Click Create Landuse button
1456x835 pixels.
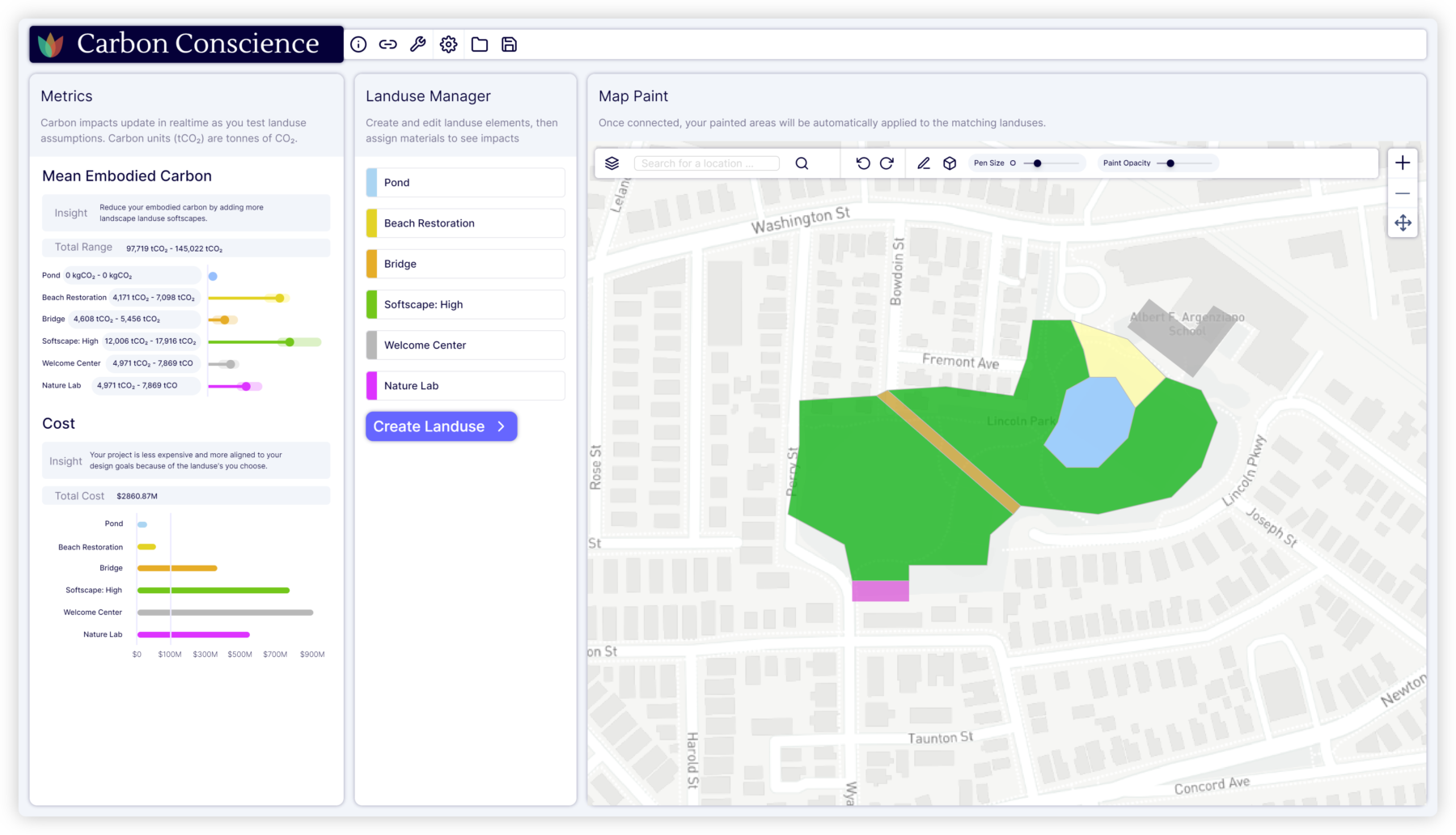tap(441, 426)
